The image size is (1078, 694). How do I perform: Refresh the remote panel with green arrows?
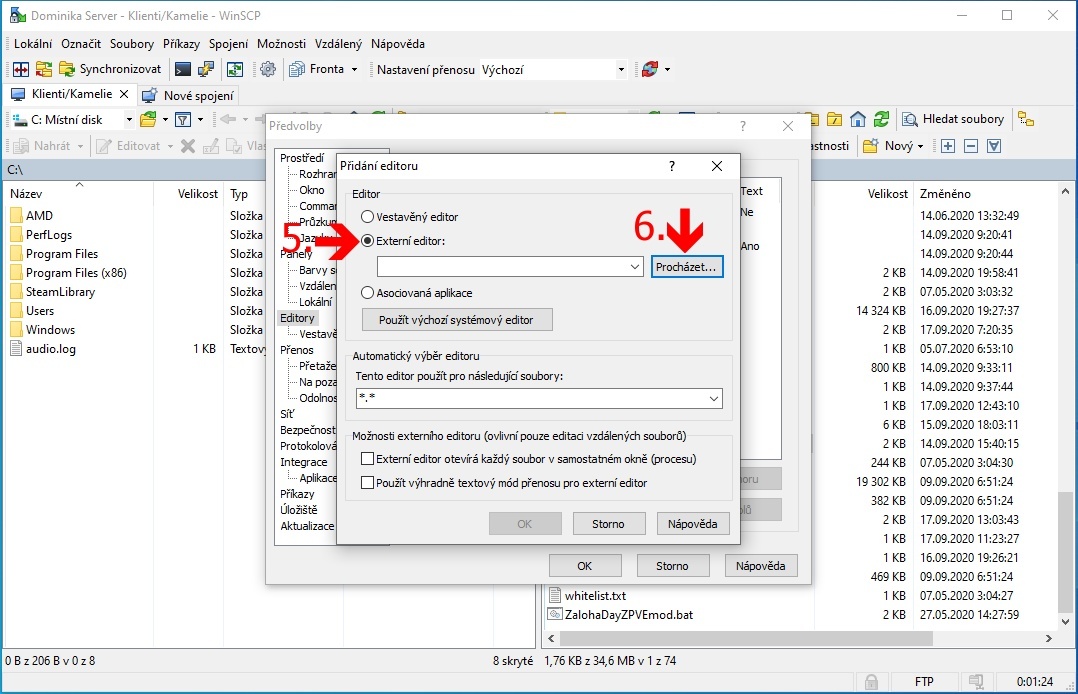pos(881,119)
